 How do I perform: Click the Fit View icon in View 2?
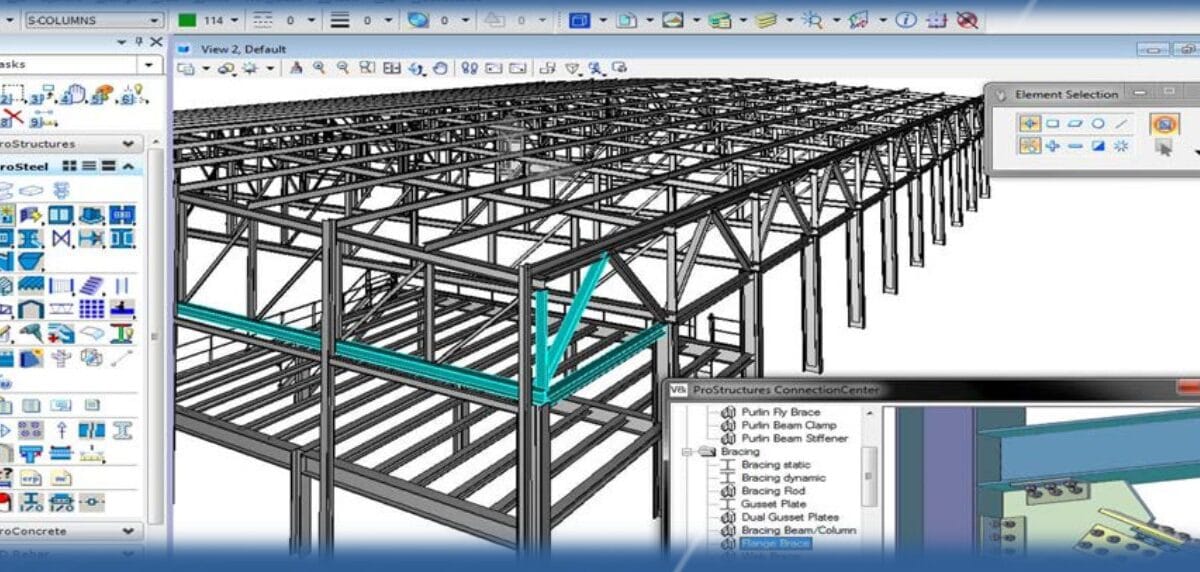391,68
